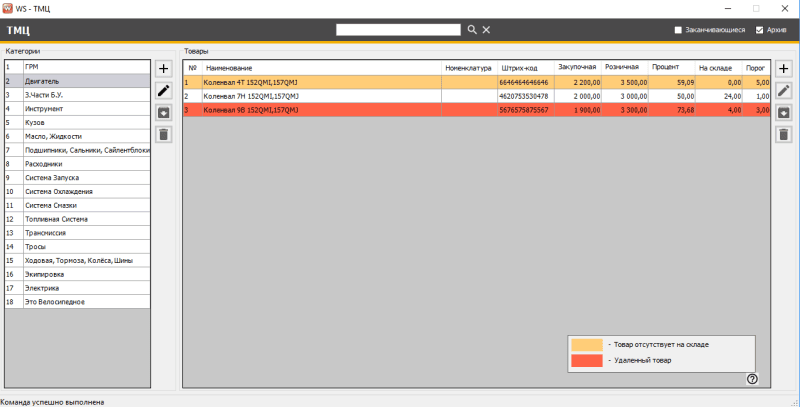Add a new category with the plus button
Viewport: 802px width, 407px height.
[164, 69]
